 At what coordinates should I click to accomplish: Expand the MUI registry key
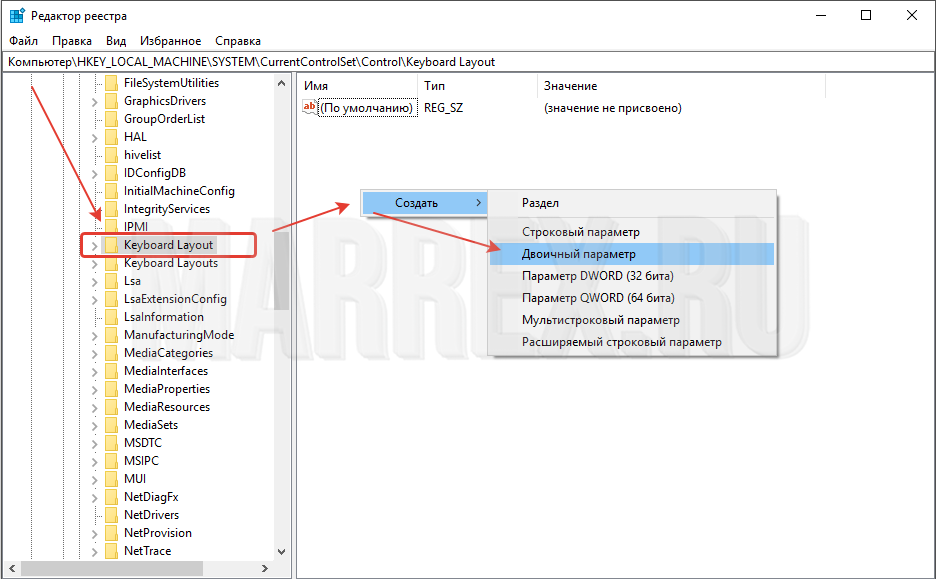pyautogui.click(x=94, y=479)
